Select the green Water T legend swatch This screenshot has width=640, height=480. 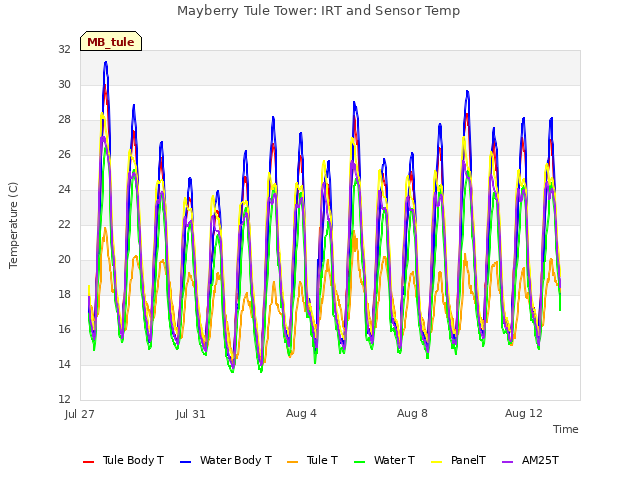coord(359,462)
